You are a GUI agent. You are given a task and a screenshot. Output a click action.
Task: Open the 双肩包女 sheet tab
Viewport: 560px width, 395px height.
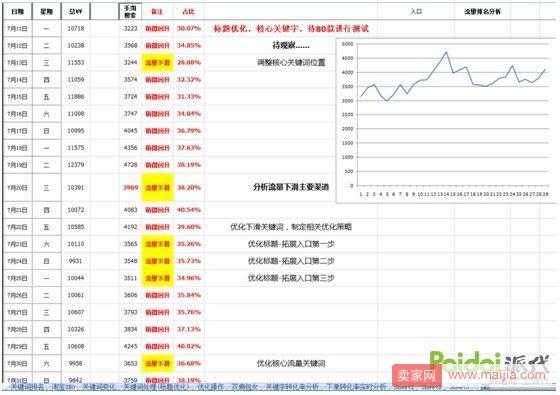[x=245, y=387]
